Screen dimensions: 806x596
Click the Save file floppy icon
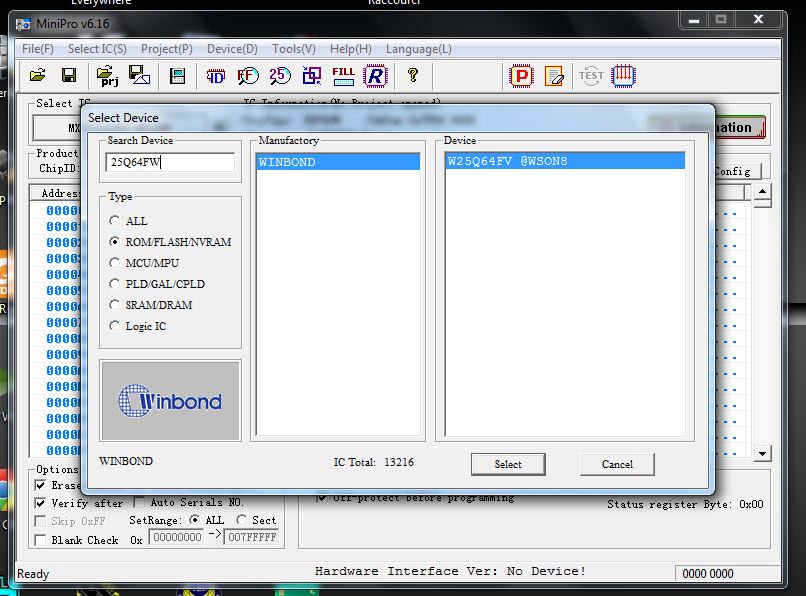(69, 76)
